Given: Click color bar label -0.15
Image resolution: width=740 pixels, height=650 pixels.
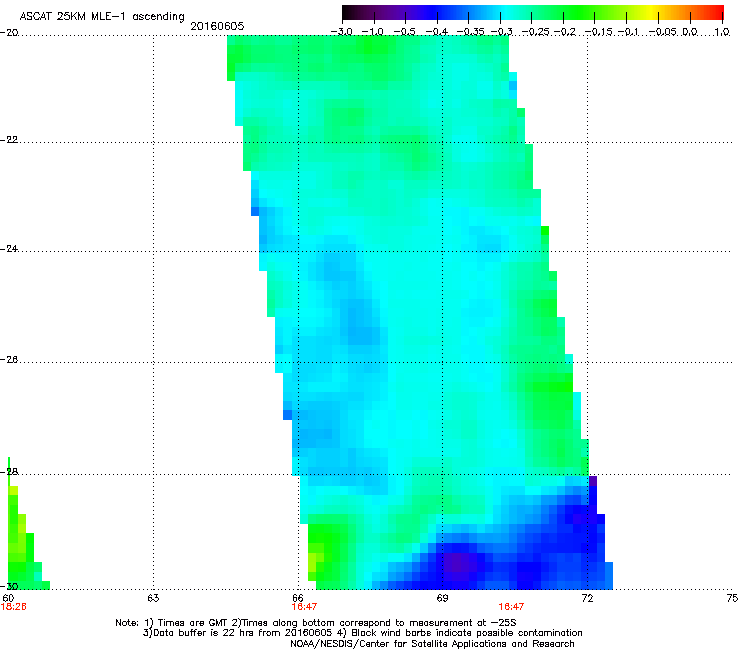Looking at the screenshot, I should pyautogui.click(x=598, y=32).
